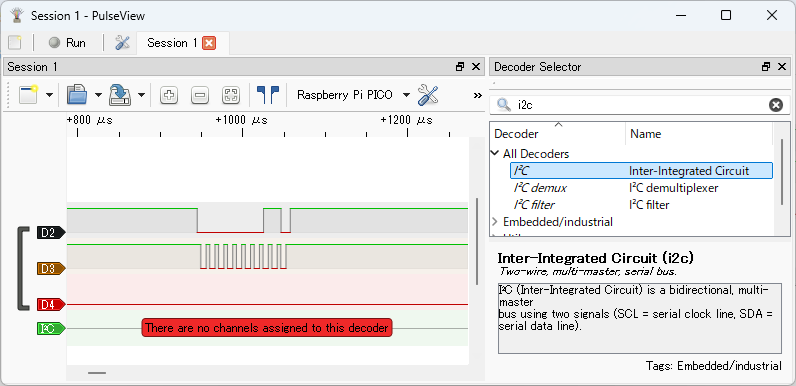Click the I²C demultiplexer name cell
This screenshot has width=796, height=386.
674,188
